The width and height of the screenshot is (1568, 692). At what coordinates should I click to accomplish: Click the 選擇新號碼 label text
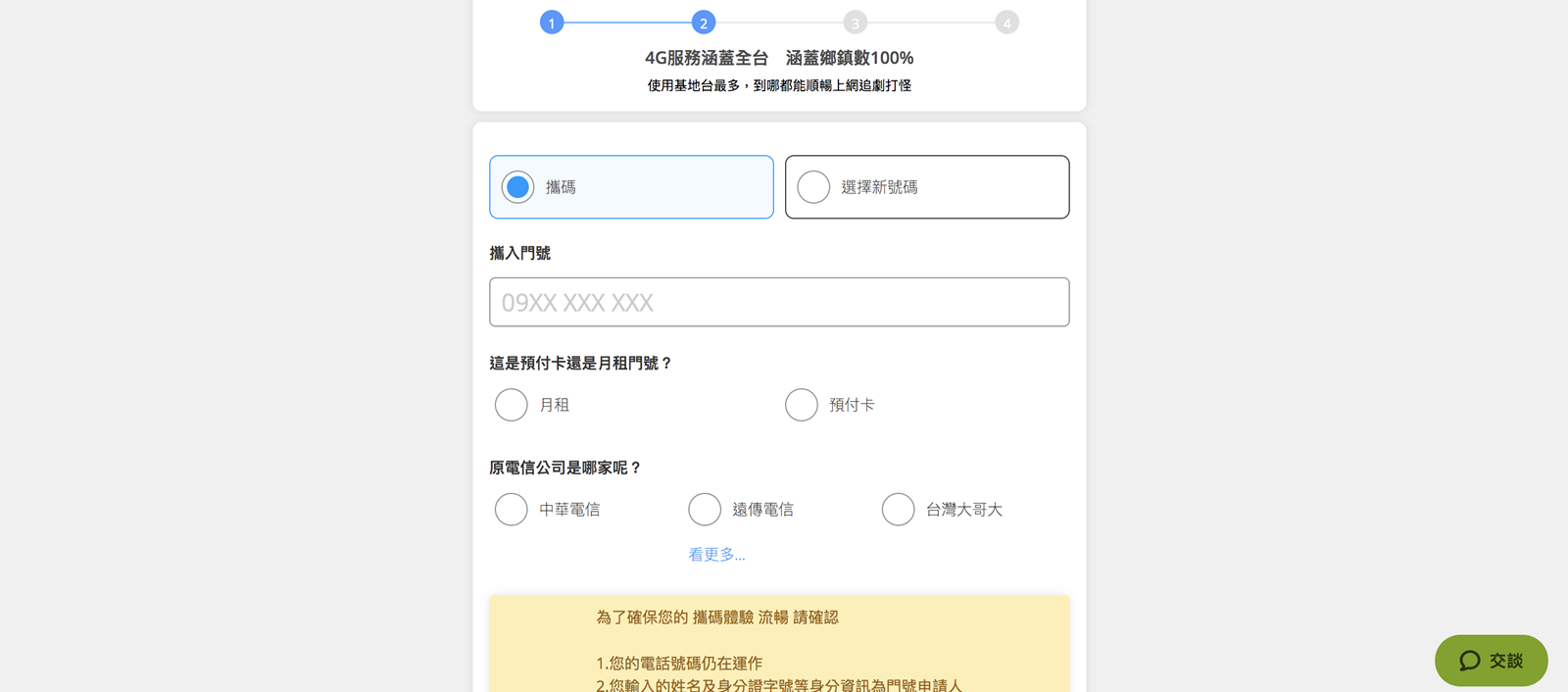(x=879, y=187)
